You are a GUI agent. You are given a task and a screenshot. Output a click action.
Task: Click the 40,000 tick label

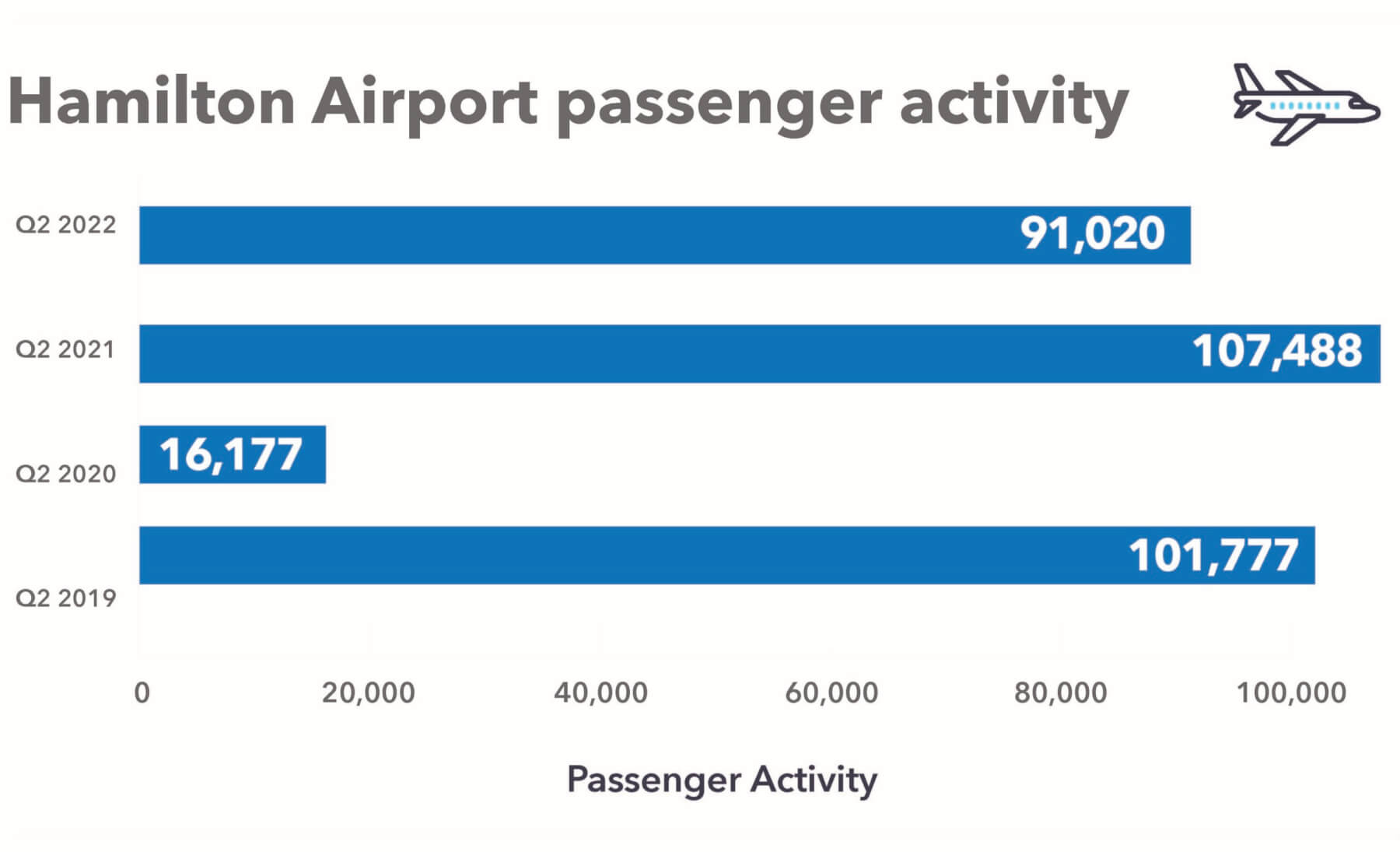[600, 692]
